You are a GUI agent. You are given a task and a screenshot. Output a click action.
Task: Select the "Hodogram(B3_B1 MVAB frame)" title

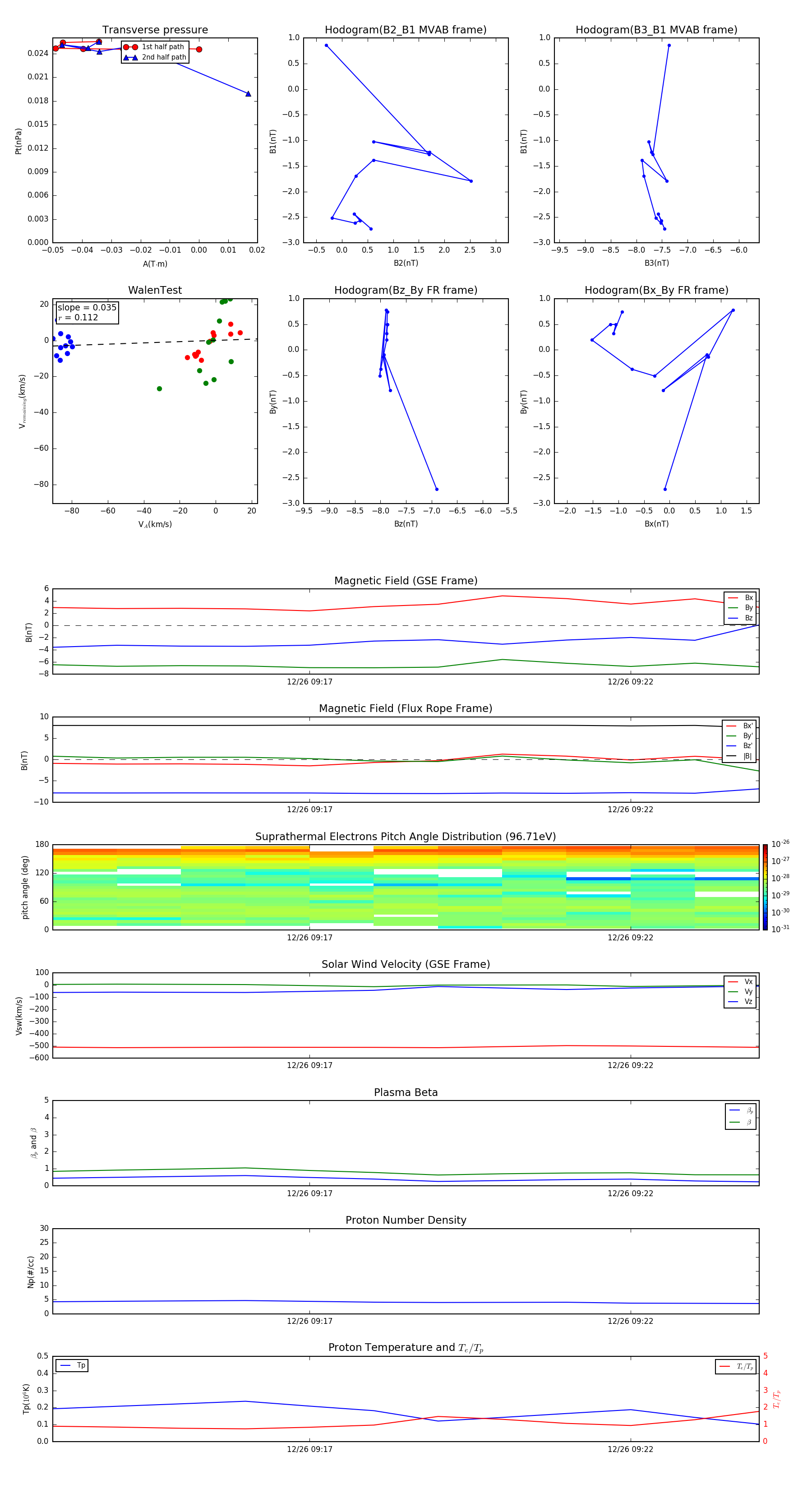[x=656, y=30]
